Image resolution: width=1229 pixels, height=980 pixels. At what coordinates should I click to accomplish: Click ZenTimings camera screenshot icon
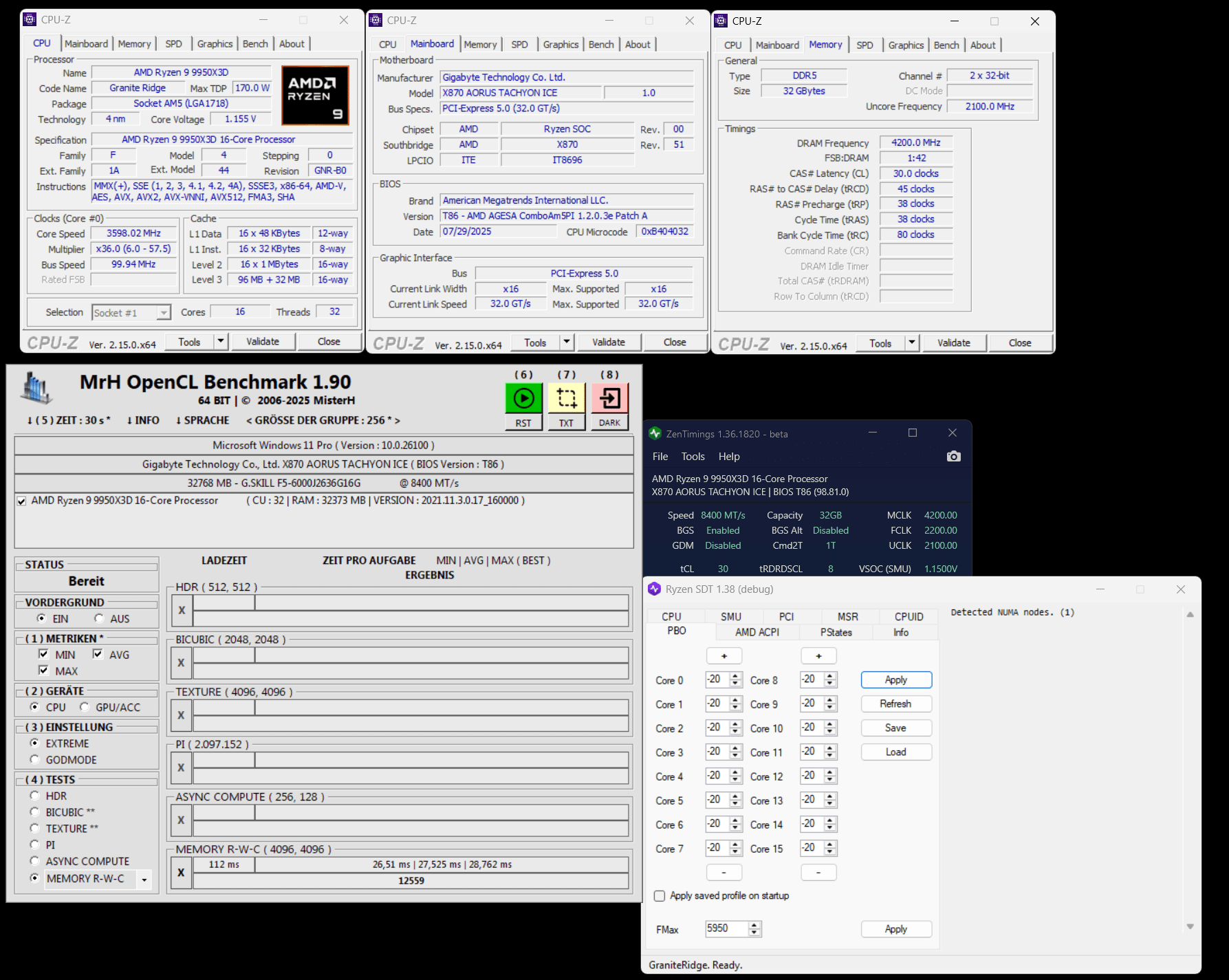[953, 457]
